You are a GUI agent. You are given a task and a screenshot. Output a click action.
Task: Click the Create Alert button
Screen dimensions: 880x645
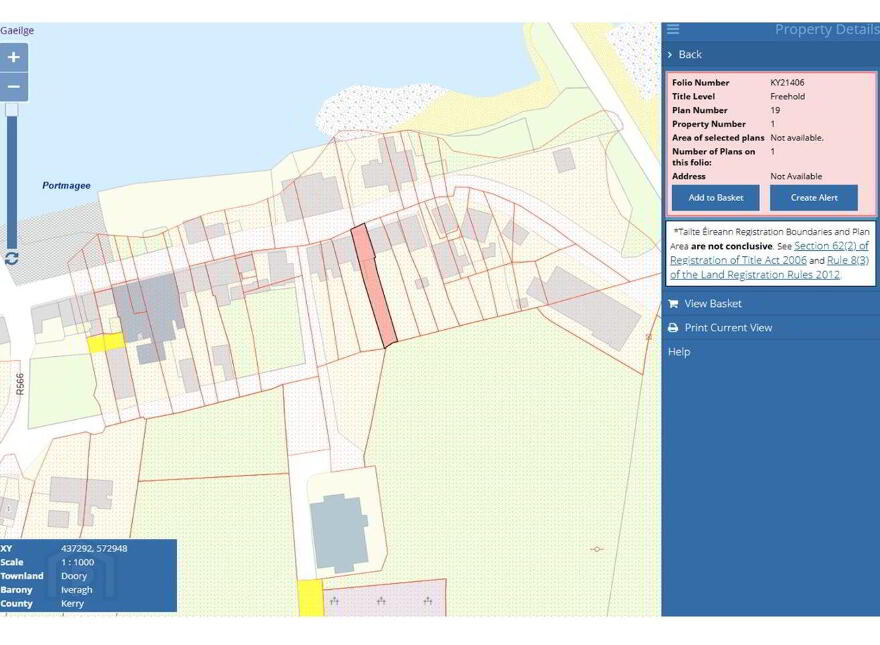coord(814,198)
